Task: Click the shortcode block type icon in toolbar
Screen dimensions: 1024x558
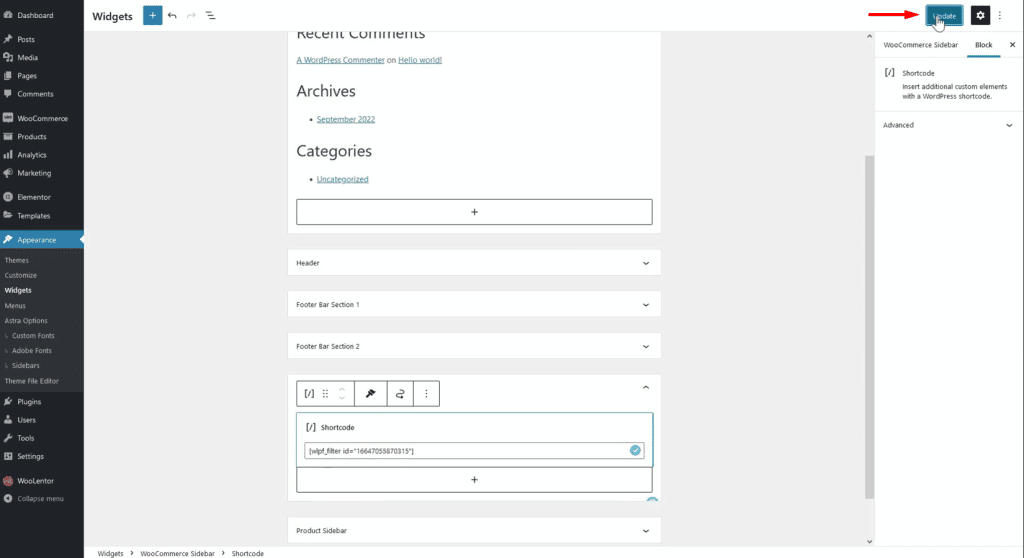Action: 309,394
